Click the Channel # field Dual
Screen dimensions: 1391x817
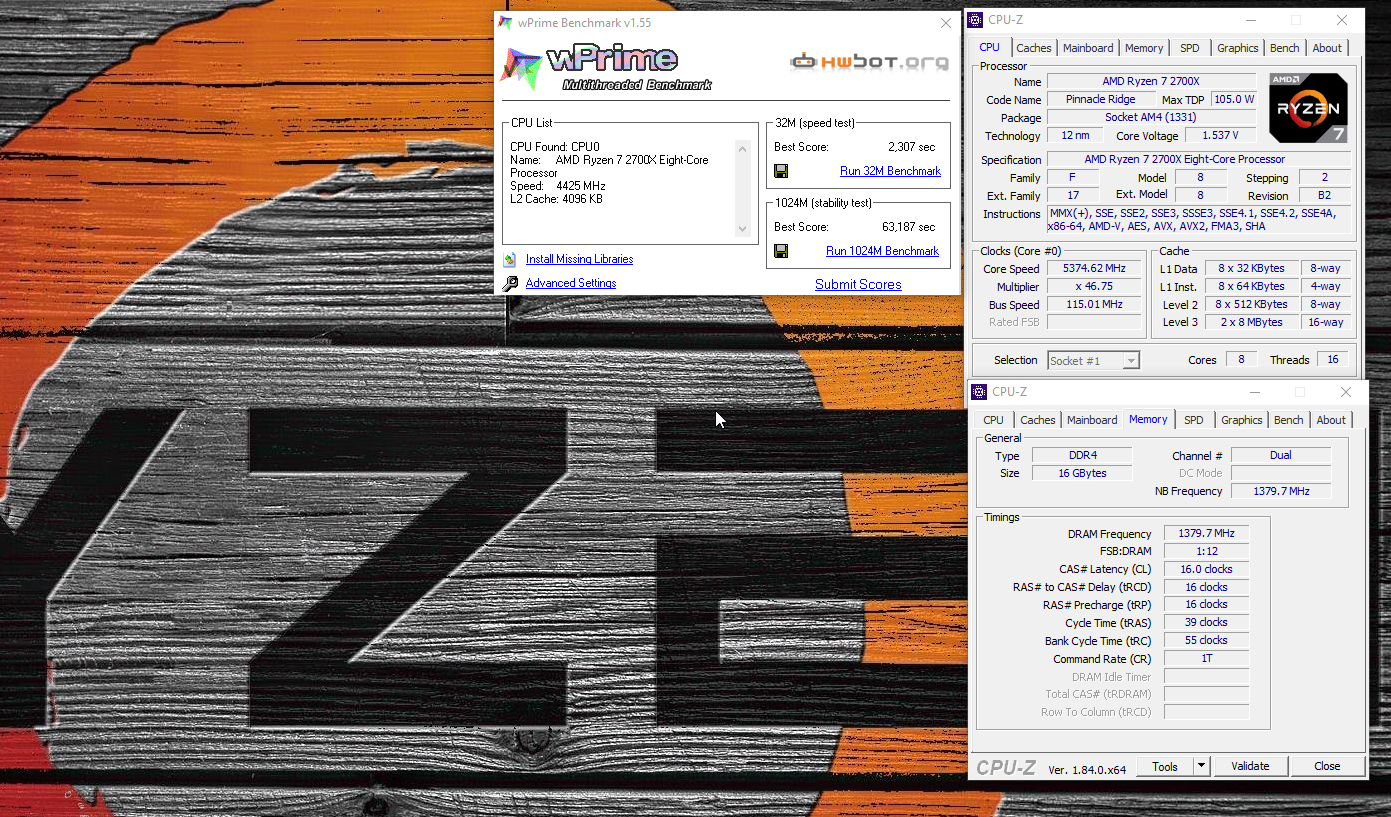(1281, 455)
